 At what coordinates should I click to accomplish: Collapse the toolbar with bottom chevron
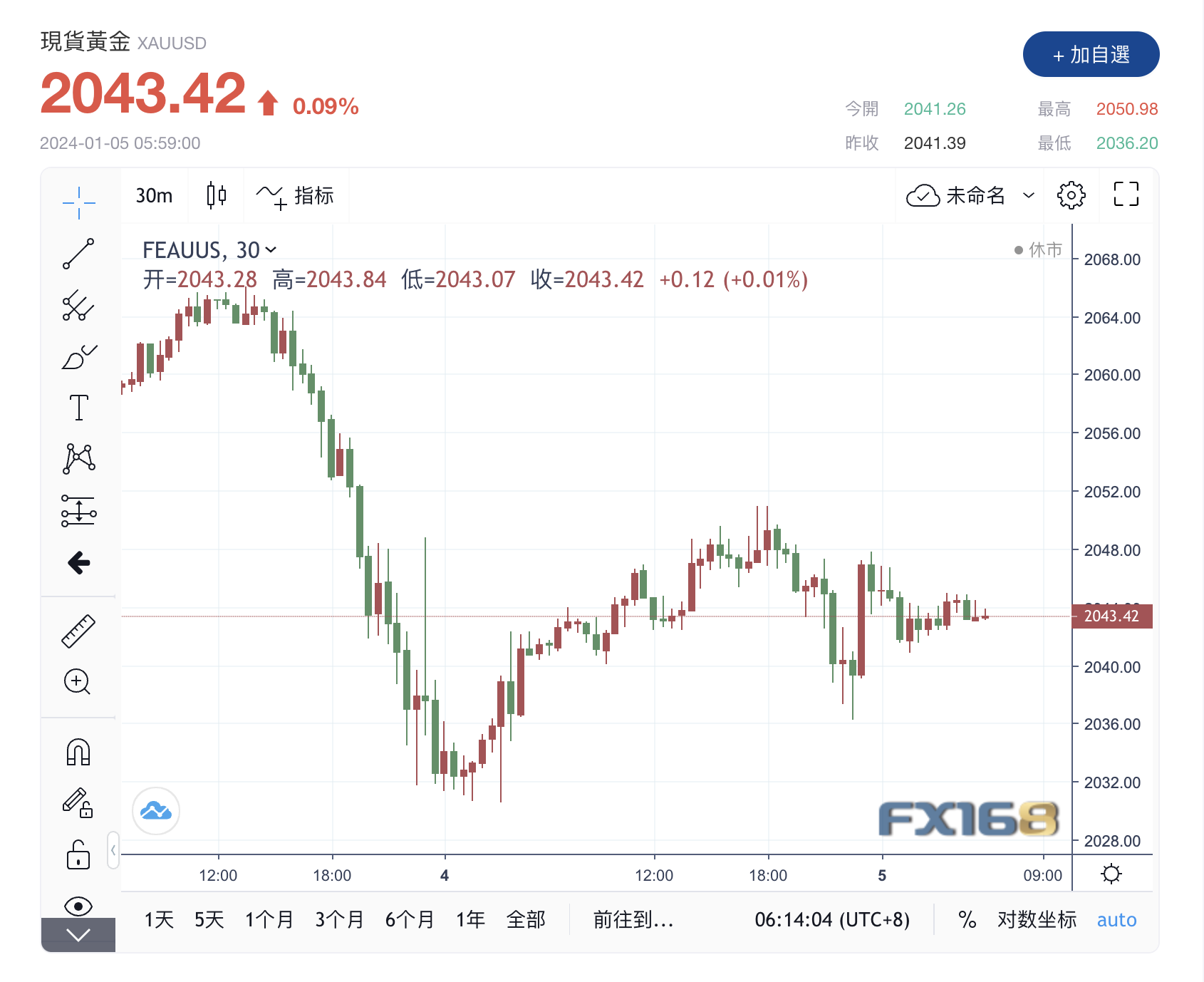77,935
